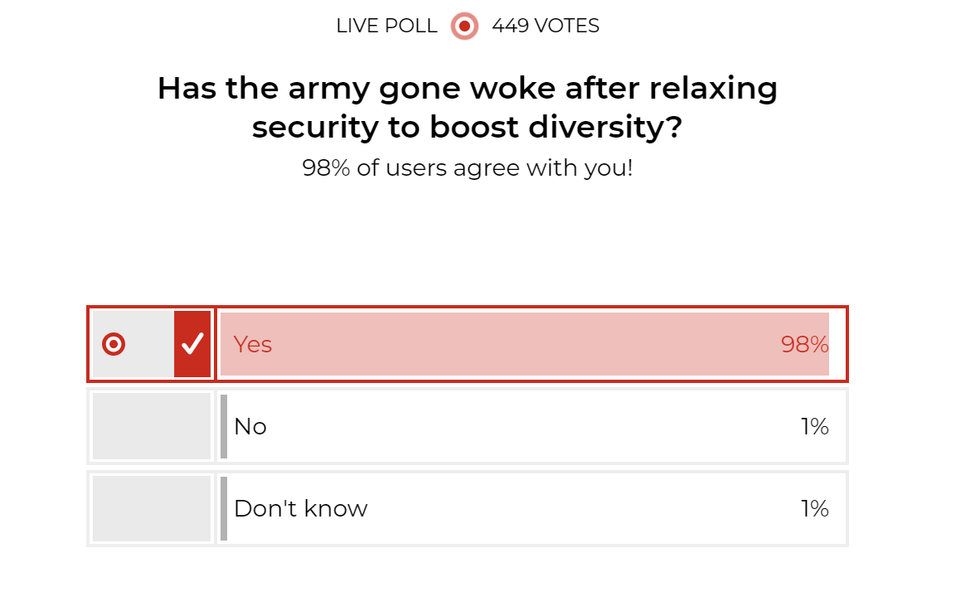The image size is (980, 611).
Task: Vote "No" by clicking its label
Action: coord(250,427)
